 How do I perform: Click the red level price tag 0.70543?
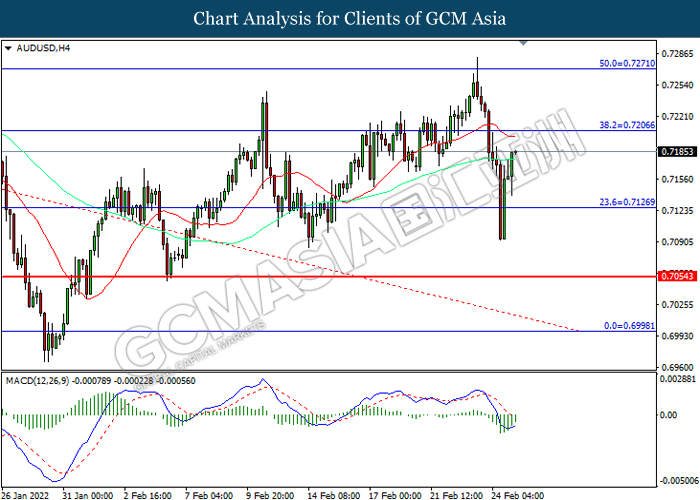pos(677,276)
